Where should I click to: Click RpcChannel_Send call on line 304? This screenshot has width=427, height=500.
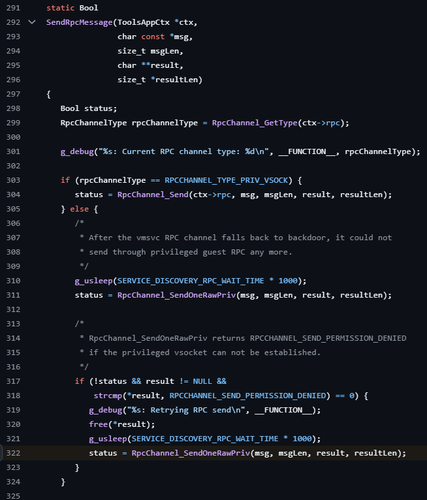click(153, 195)
